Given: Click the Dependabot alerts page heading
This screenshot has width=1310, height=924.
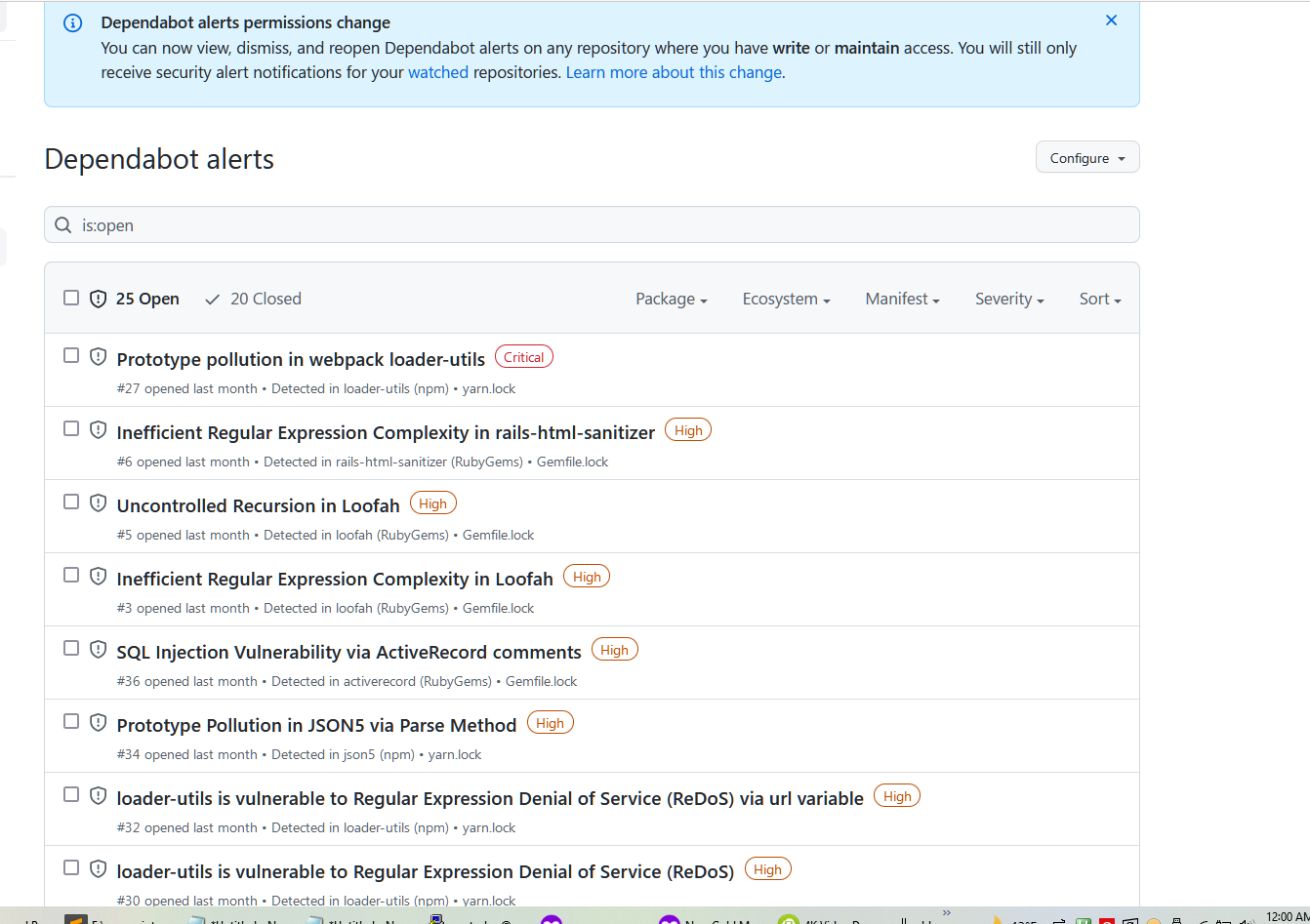Looking at the screenshot, I should (159, 159).
